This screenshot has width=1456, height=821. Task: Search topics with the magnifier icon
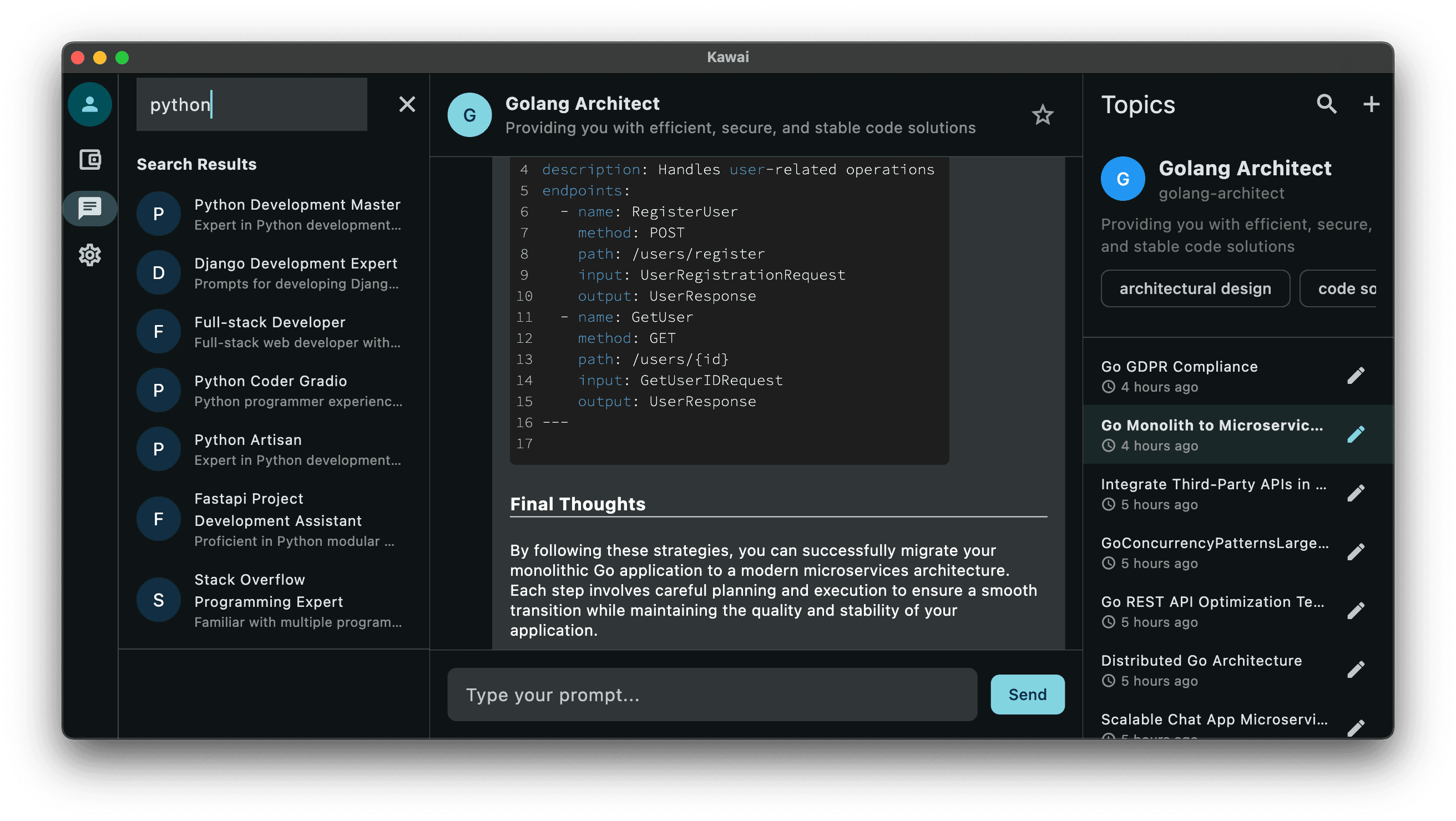click(1326, 104)
